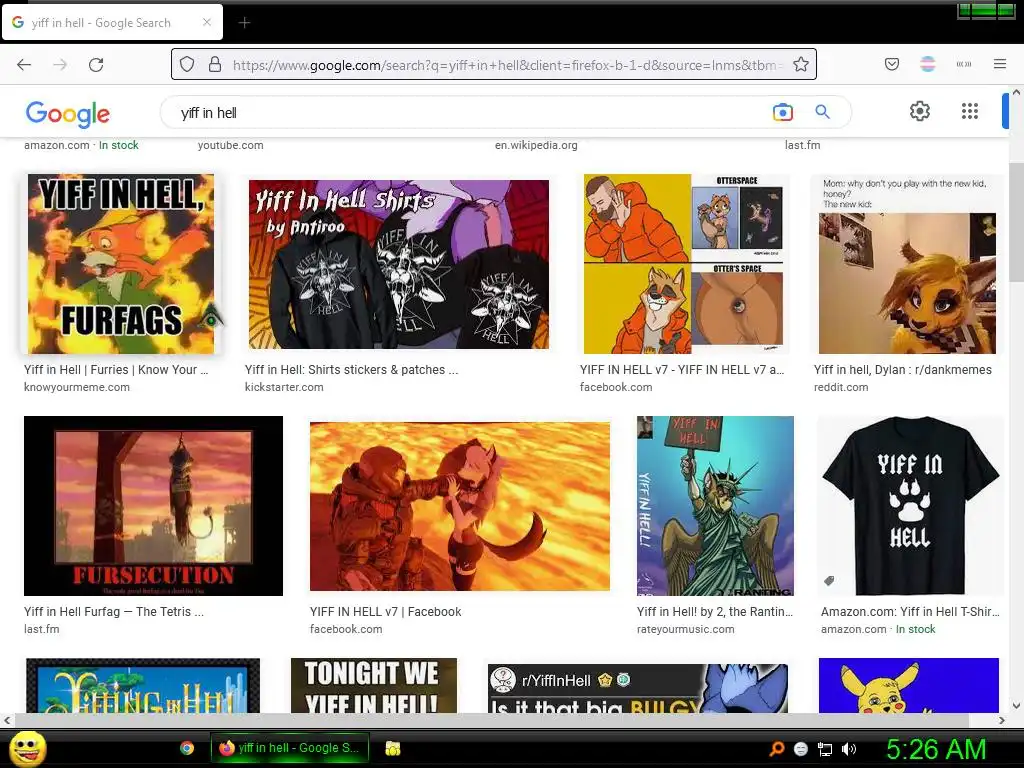Click the vertical scrollbar thumb
1024x768 pixels.
coord(1016,222)
